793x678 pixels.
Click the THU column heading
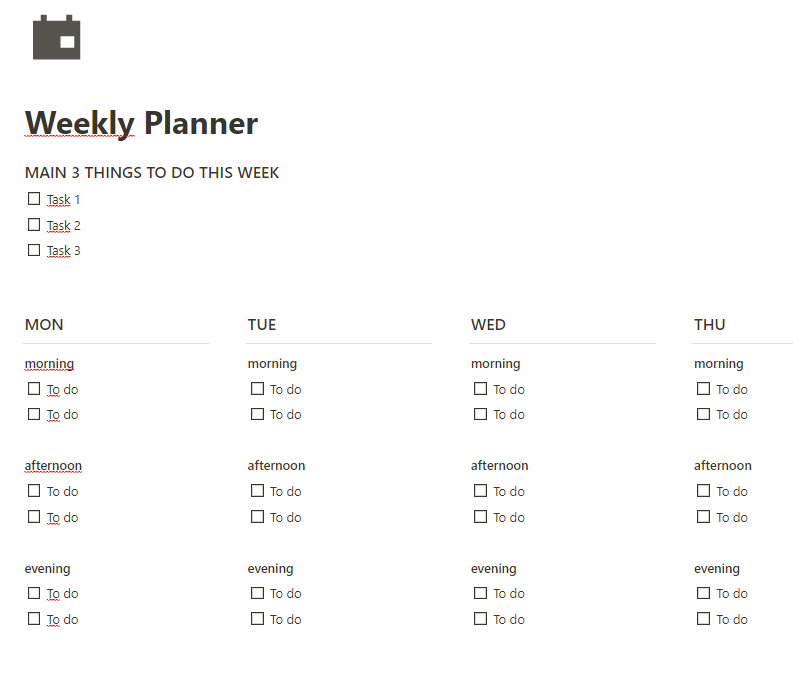pos(710,325)
